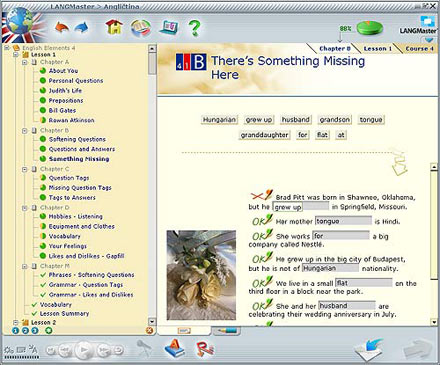Click the blue forward arrow
The height and width of the screenshot is (365, 440).
coord(82,28)
